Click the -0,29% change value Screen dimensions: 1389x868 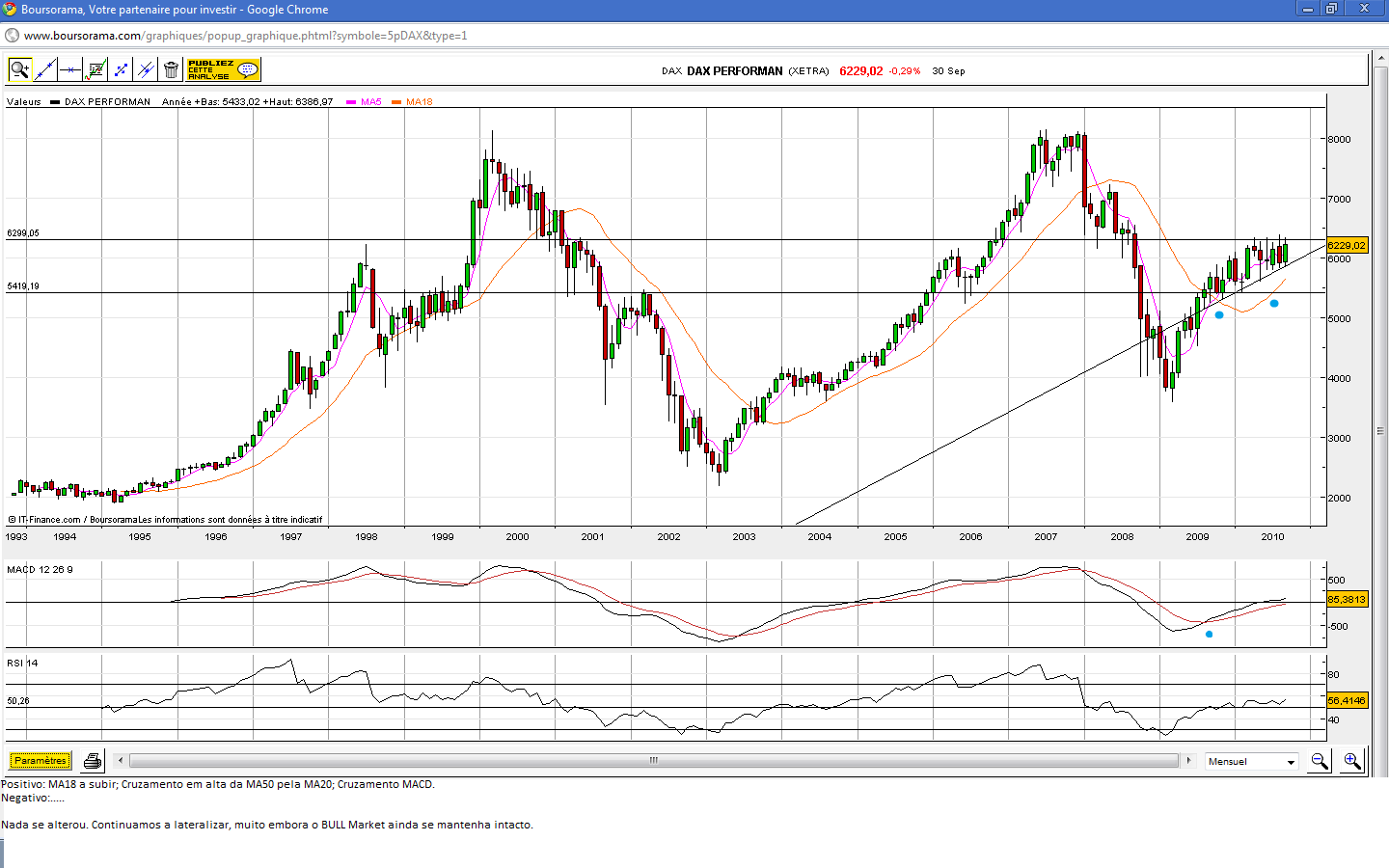[x=905, y=71]
